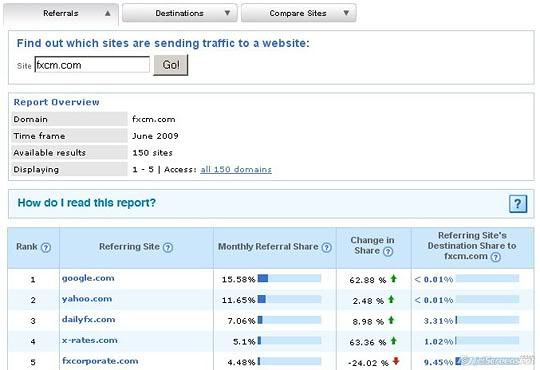Image resolution: width=540 pixels, height=370 pixels.
Task: Click help icon next to Change in Share
Action: (x=388, y=251)
